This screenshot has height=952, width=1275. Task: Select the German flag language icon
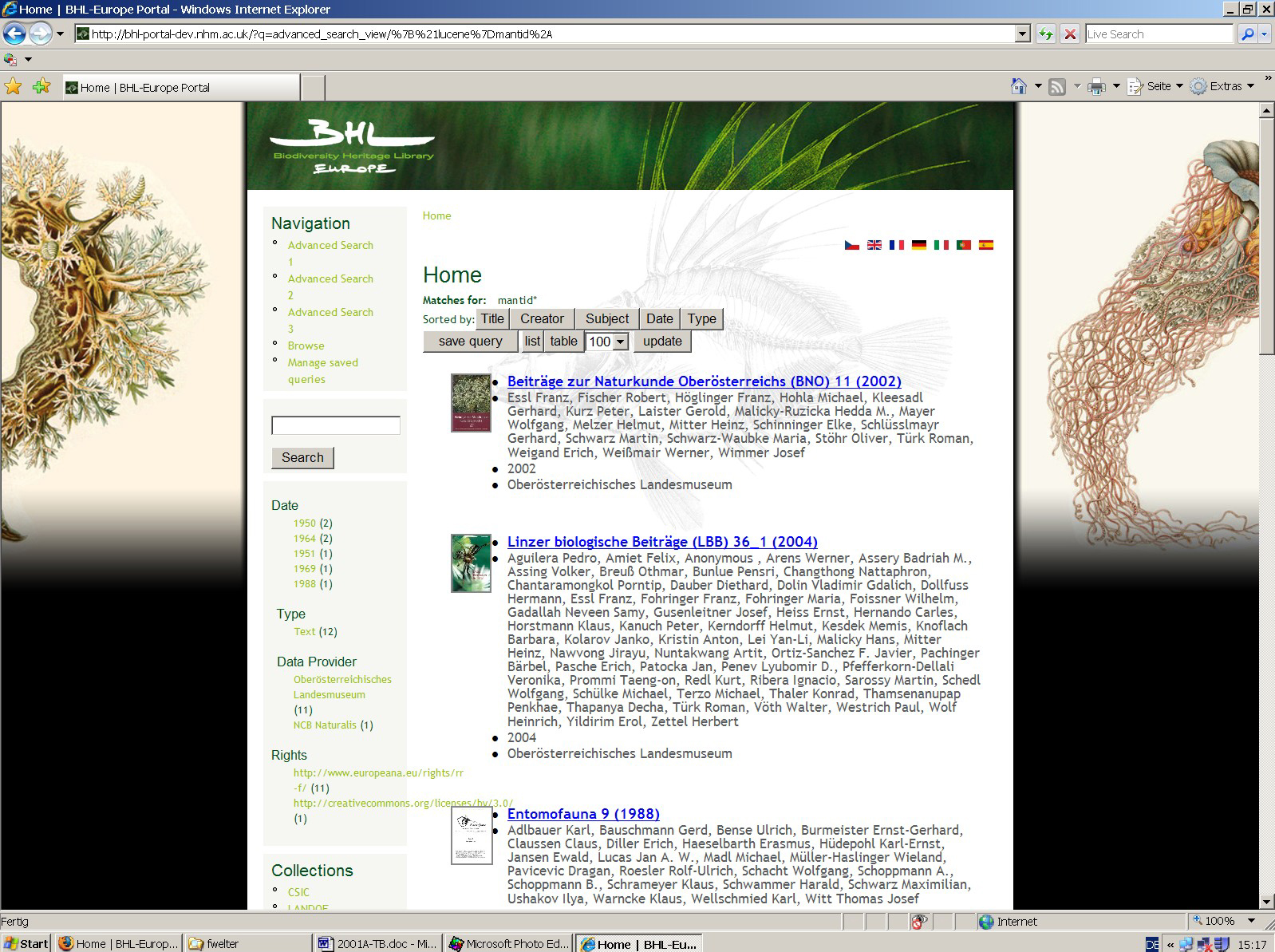click(x=919, y=245)
